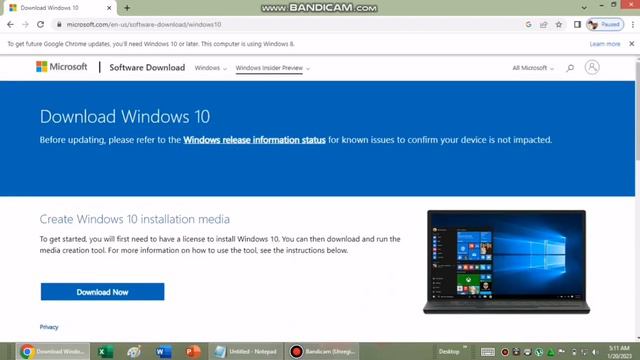
Task: Click the green triangle tray icon
Action: tap(551, 352)
